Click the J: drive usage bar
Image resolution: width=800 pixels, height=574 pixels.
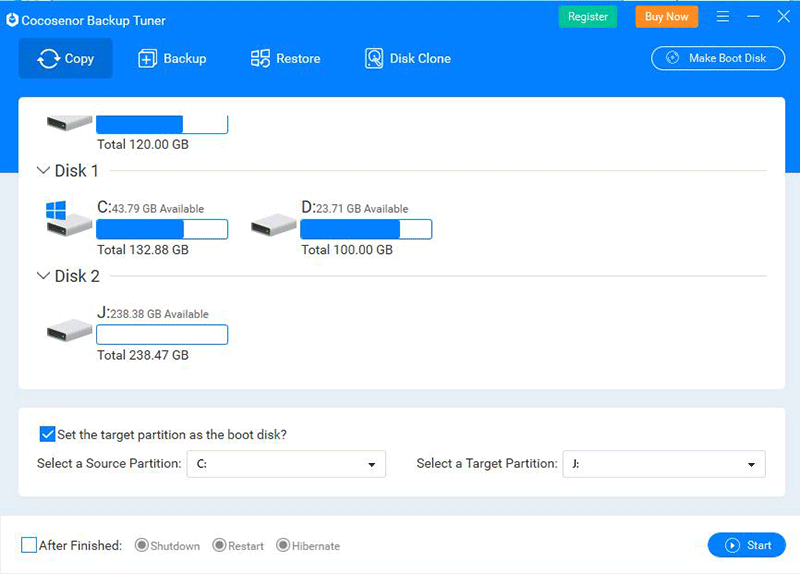(x=162, y=335)
